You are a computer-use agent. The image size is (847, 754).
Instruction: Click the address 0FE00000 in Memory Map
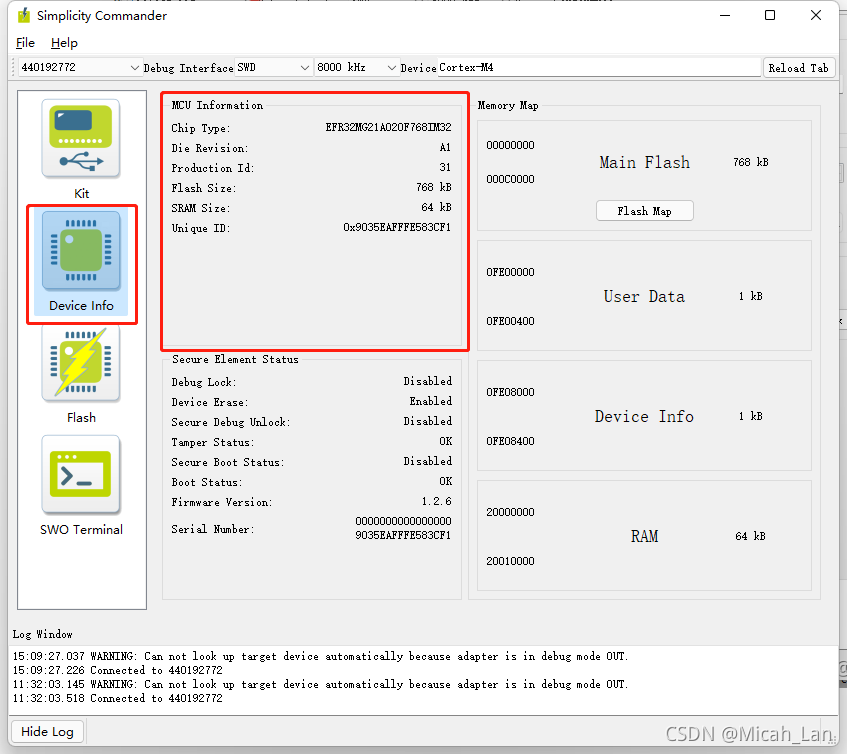[x=510, y=272]
